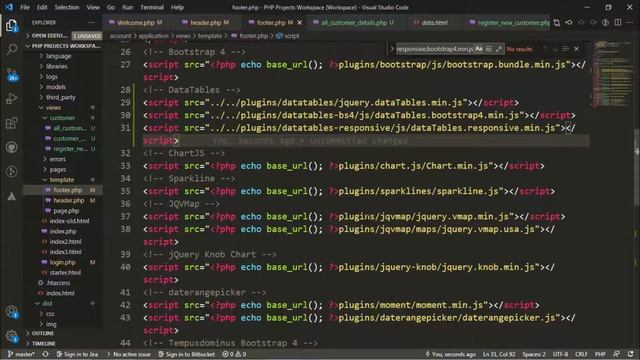The height and width of the screenshot is (360, 640).
Task: Click the feedback icon in status bar
Action: (616, 354)
